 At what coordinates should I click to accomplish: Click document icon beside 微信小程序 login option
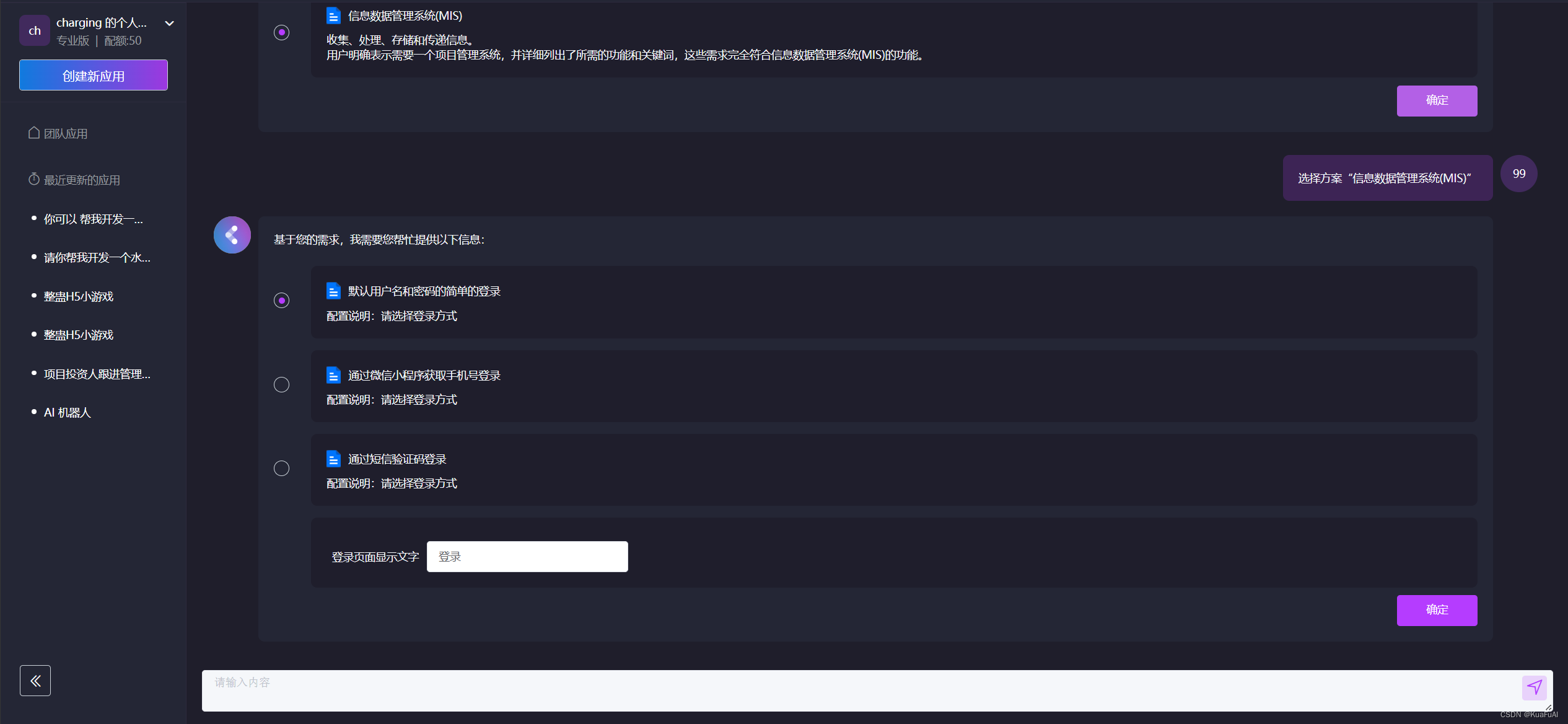333,375
